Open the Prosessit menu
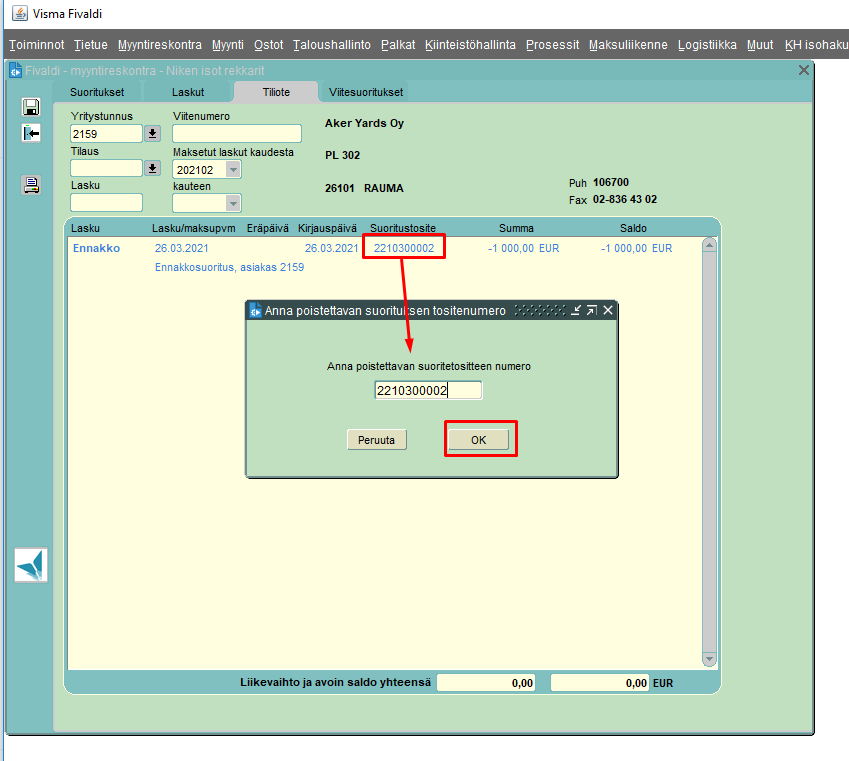Screen dimensions: 849x761 click(552, 45)
